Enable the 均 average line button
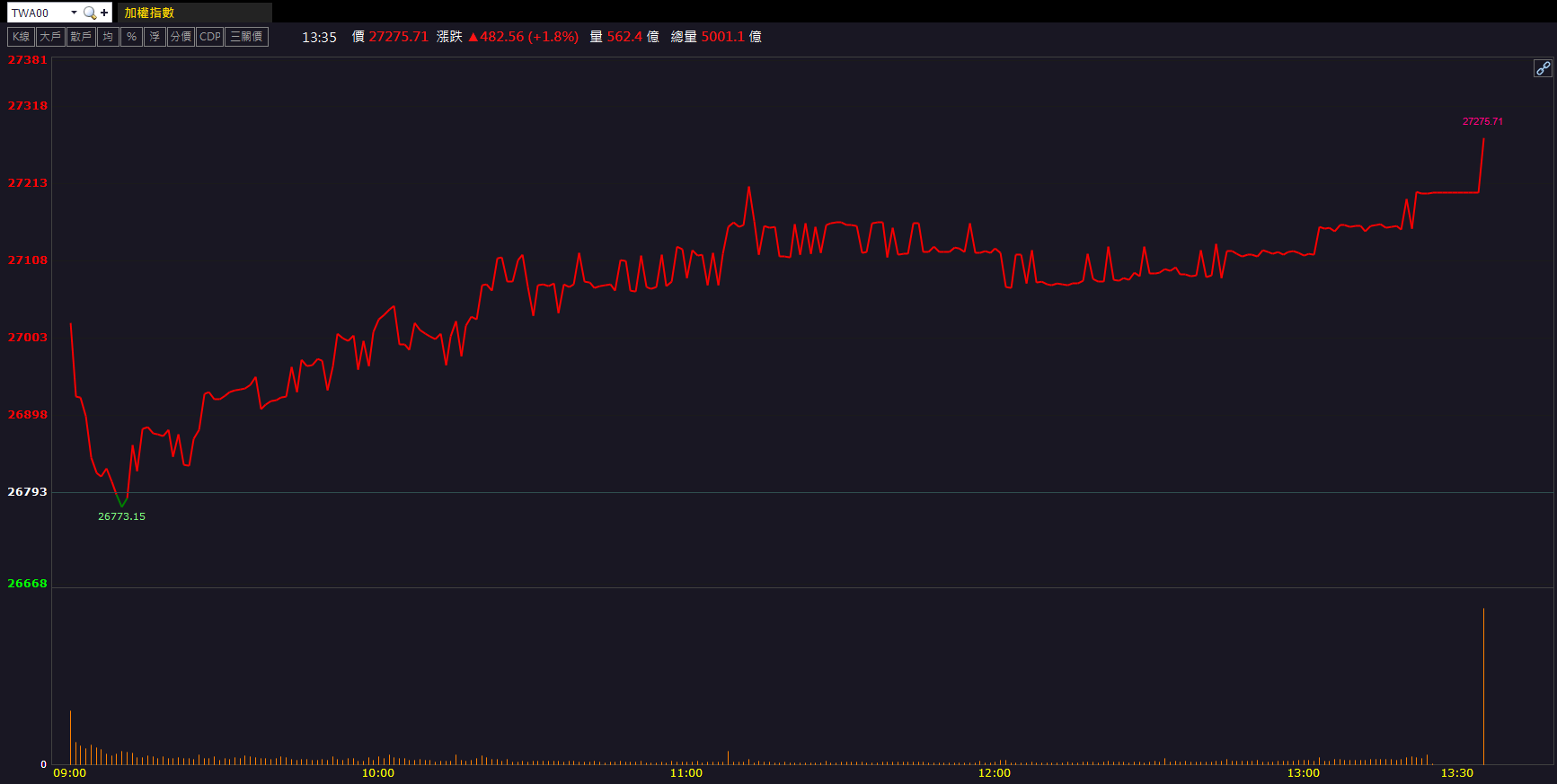This screenshot has height=784, width=1557. click(108, 37)
